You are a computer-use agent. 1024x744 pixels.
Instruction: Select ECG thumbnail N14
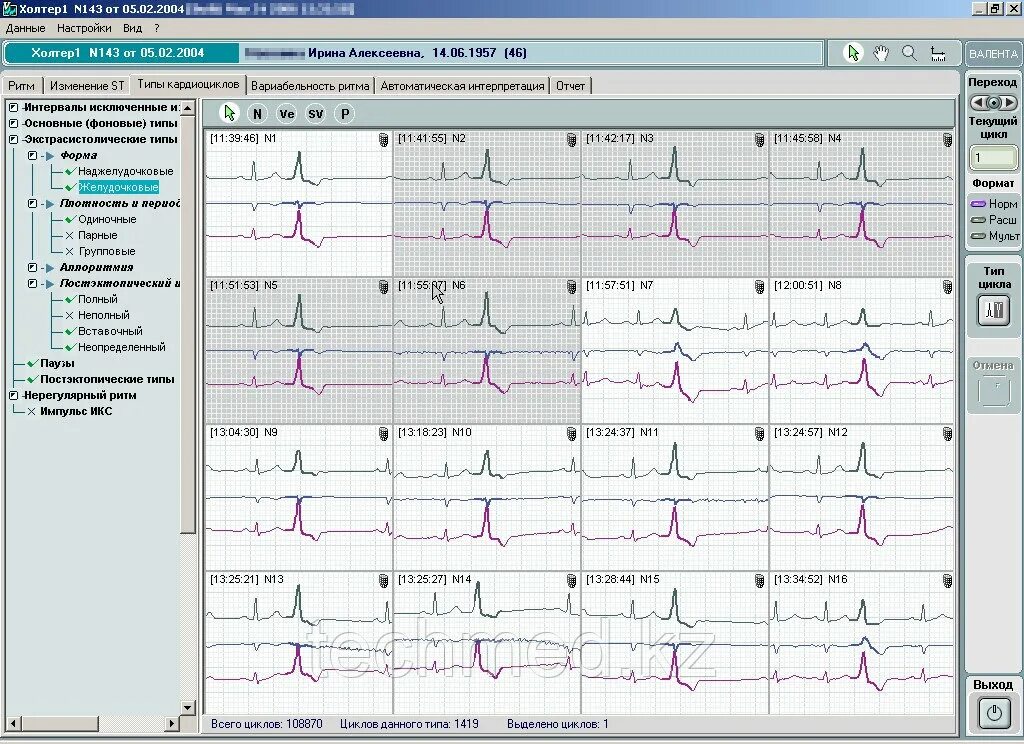[487, 643]
